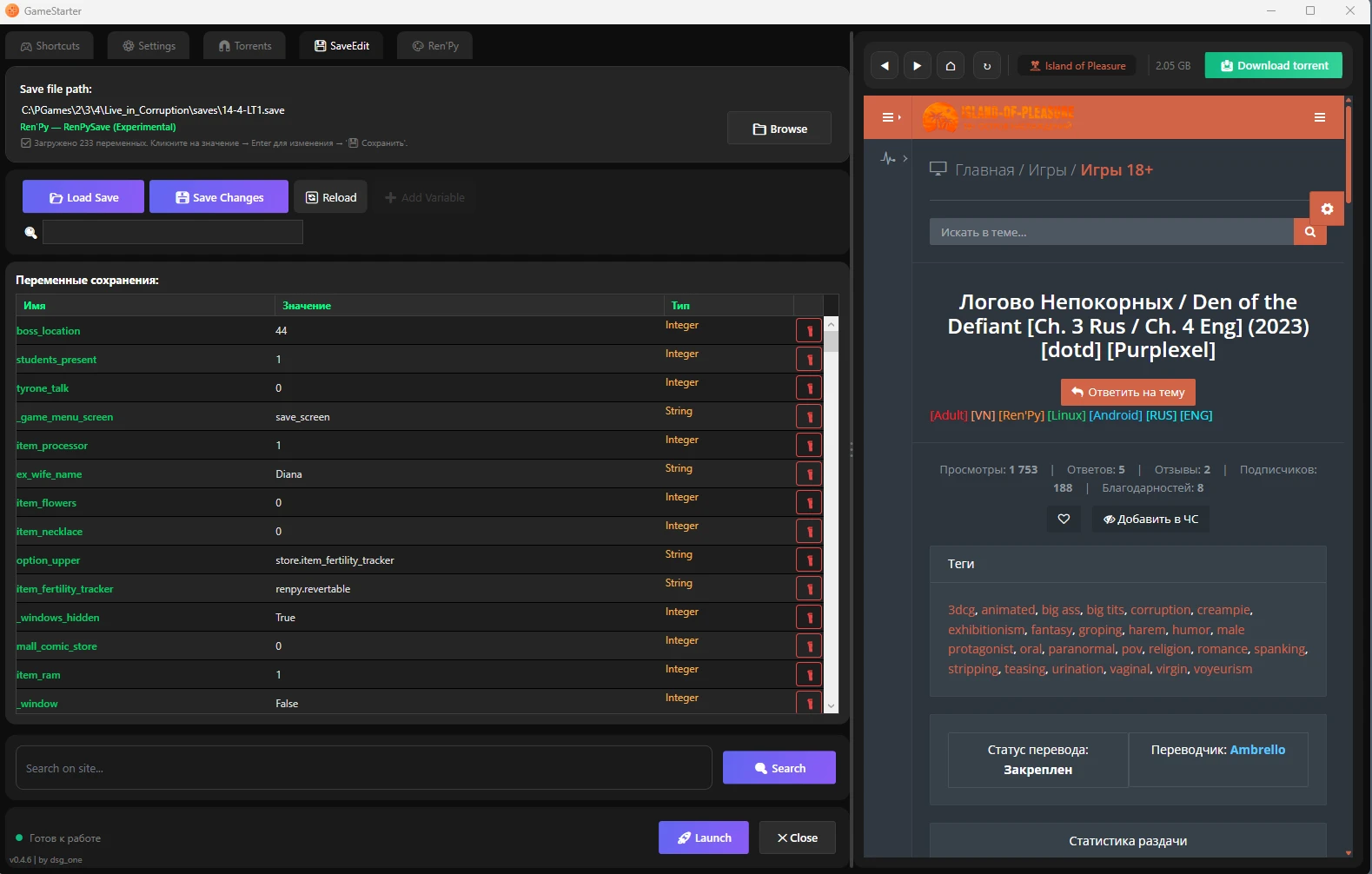
Task: Delete the boss_location variable row
Action: [809, 331]
